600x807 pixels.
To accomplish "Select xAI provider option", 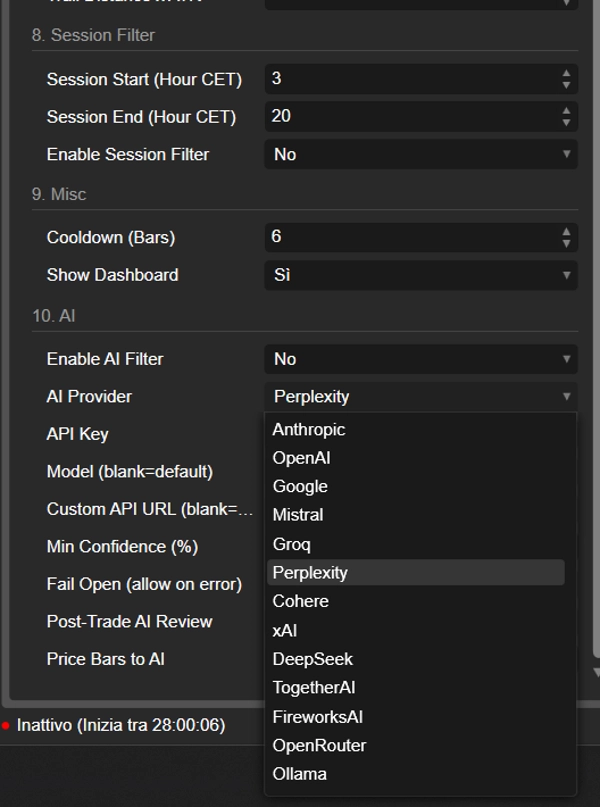I will click(416, 630).
